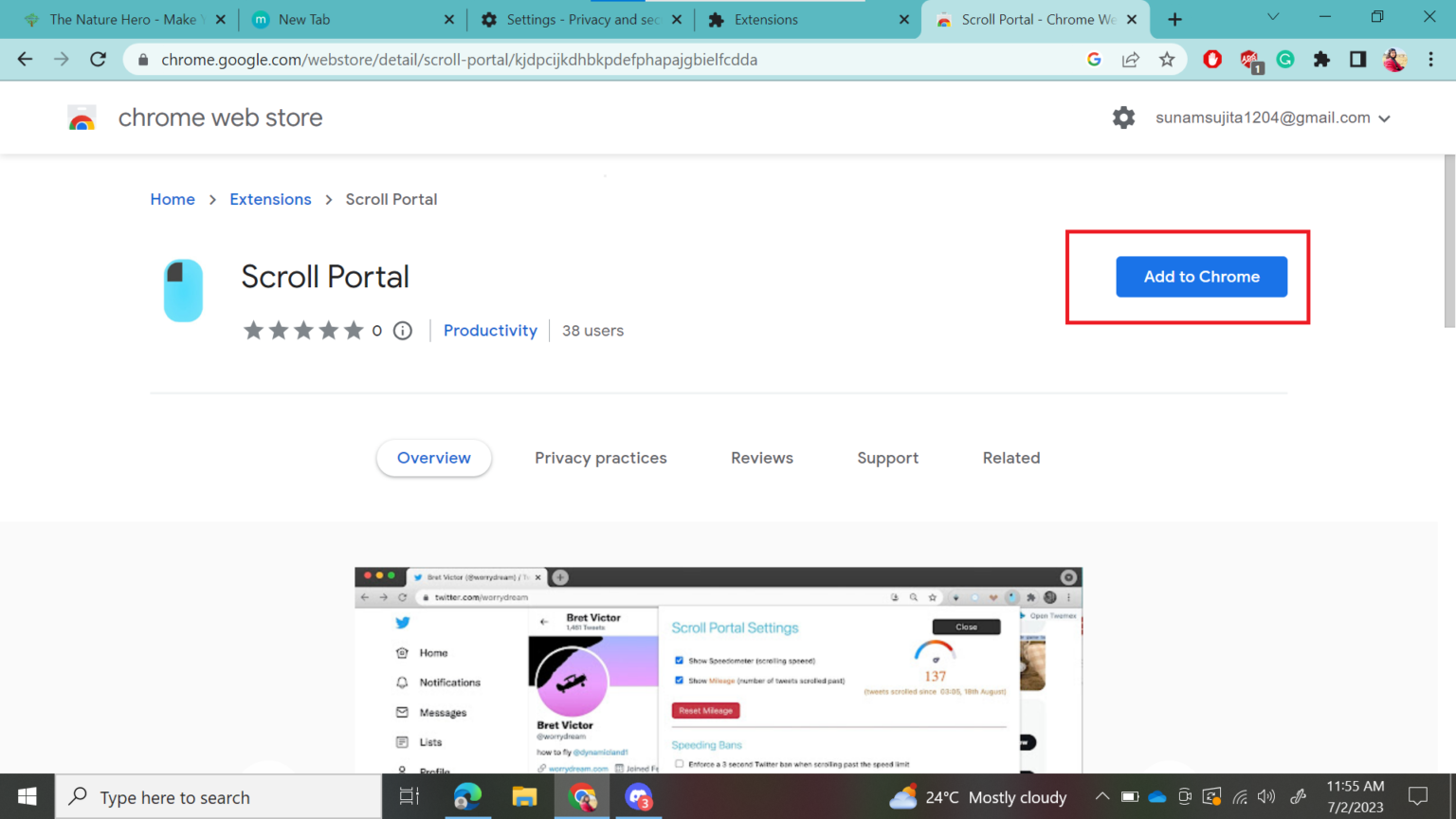Switch to the Extensions browser tab
Viewport: 1456px width, 819px height.
808,19
